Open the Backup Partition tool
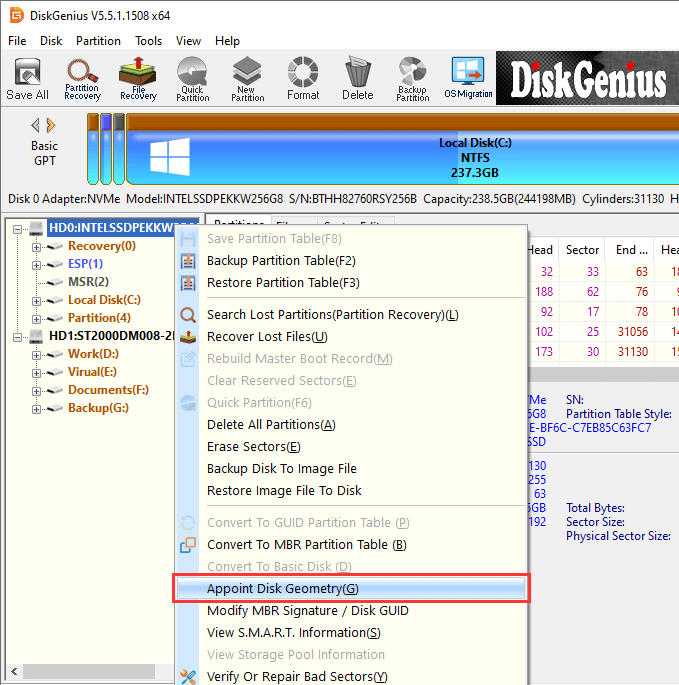This screenshot has height=685, width=679. point(412,78)
